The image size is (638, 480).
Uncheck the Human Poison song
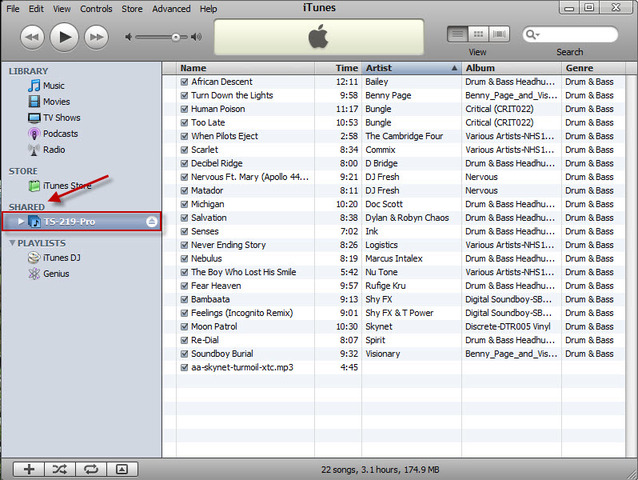click(184, 109)
